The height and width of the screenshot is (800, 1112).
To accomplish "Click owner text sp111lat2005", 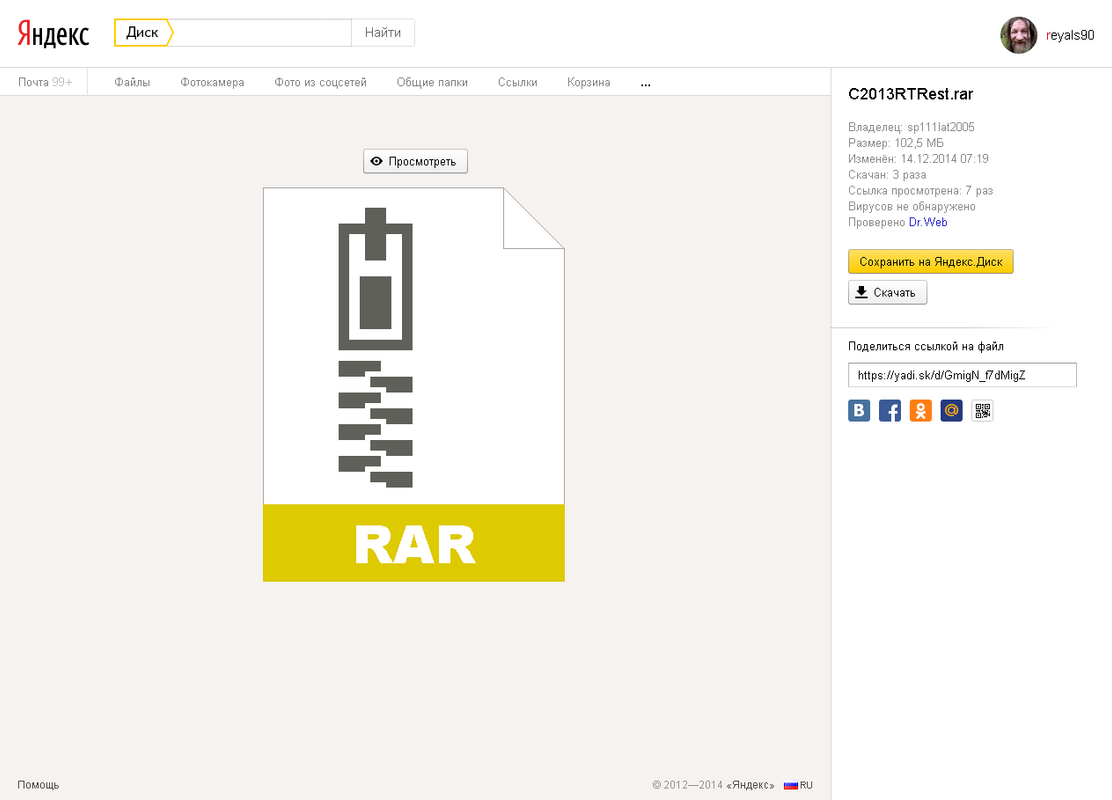I will coord(940,127).
